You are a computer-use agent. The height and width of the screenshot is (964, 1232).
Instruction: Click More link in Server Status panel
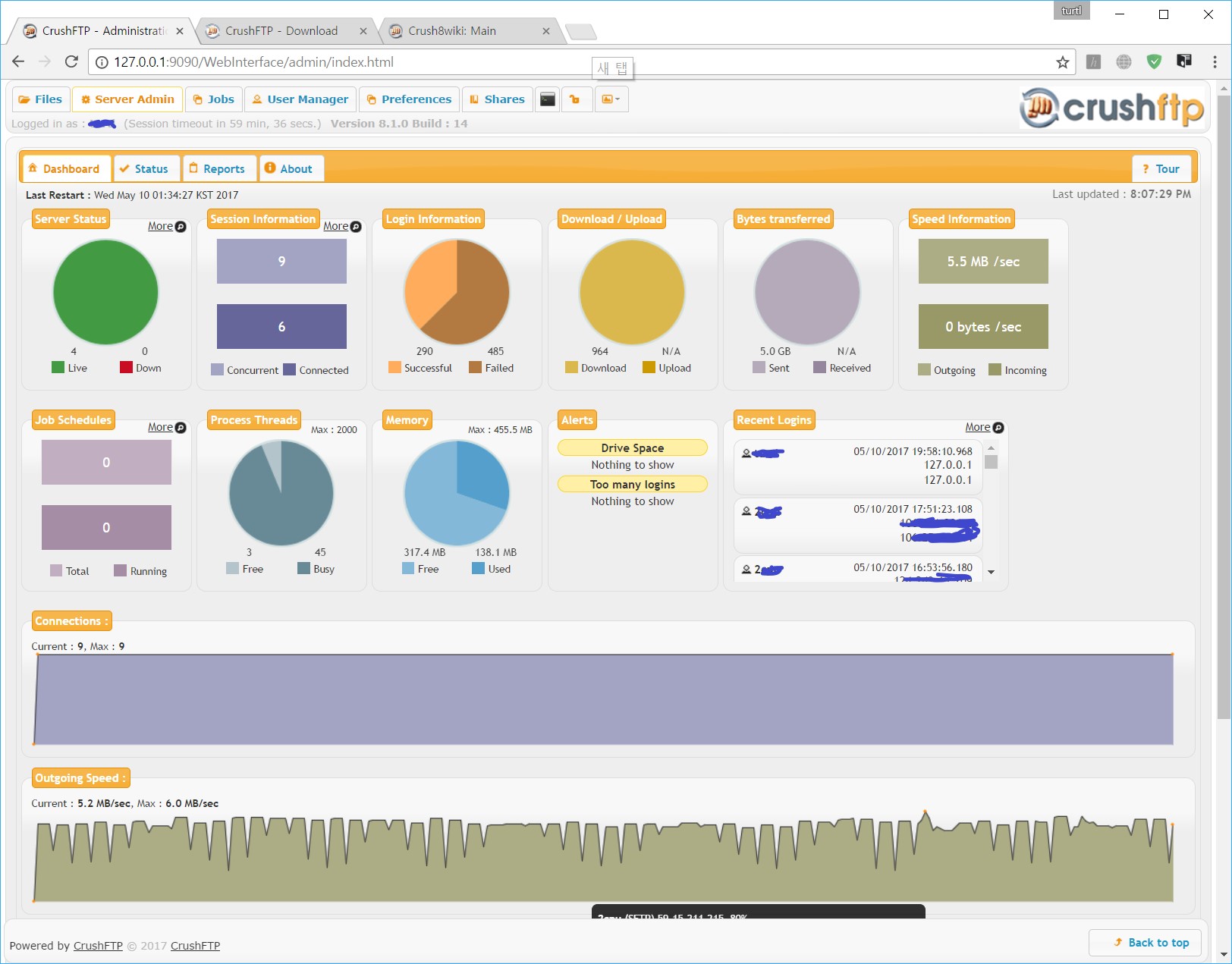point(167,226)
